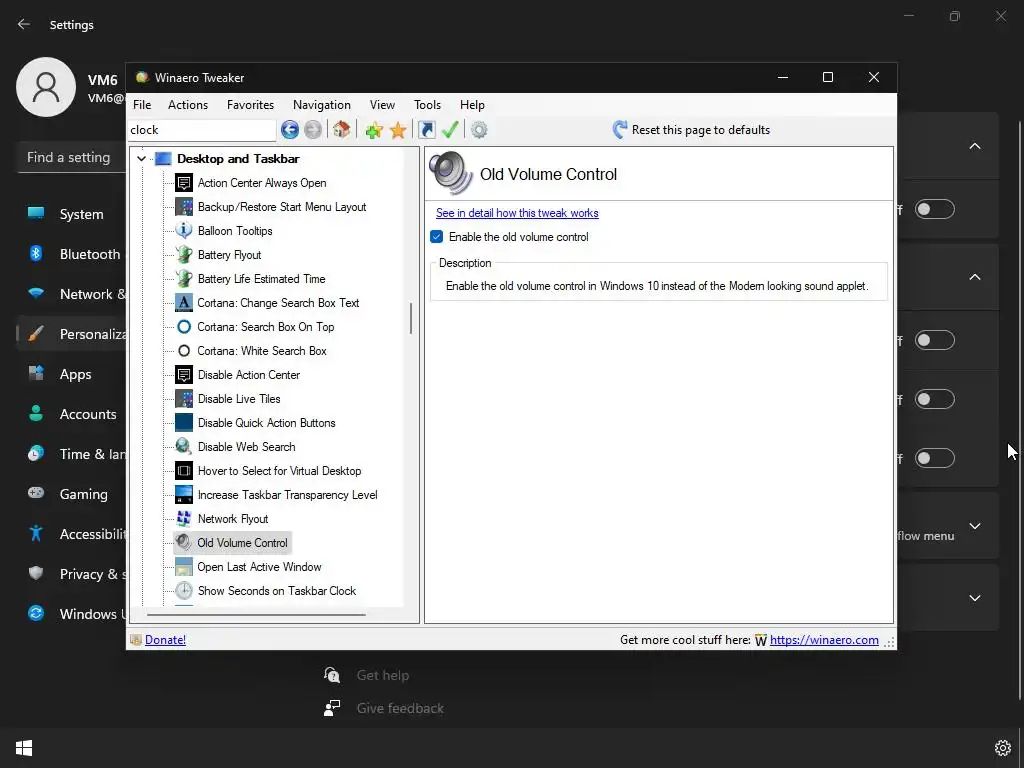Click the Disable Action Center icon

184,375
